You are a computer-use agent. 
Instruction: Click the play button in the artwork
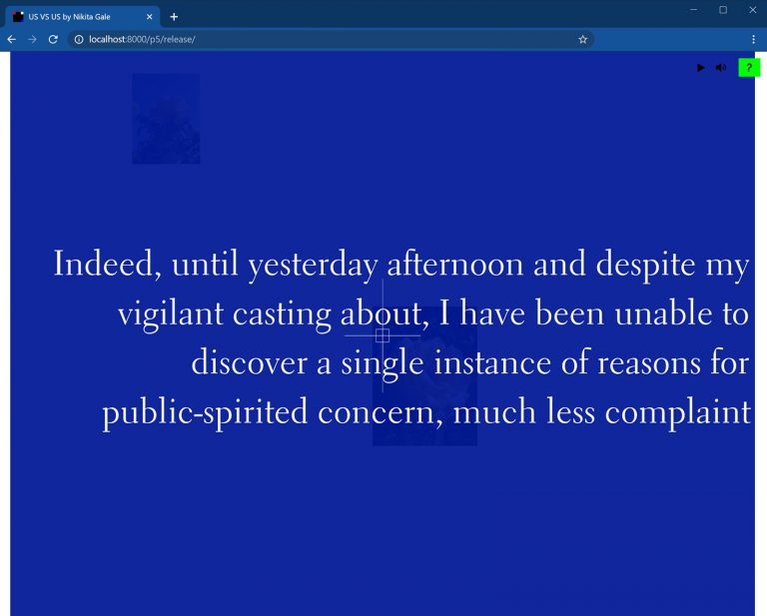click(700, 68)
